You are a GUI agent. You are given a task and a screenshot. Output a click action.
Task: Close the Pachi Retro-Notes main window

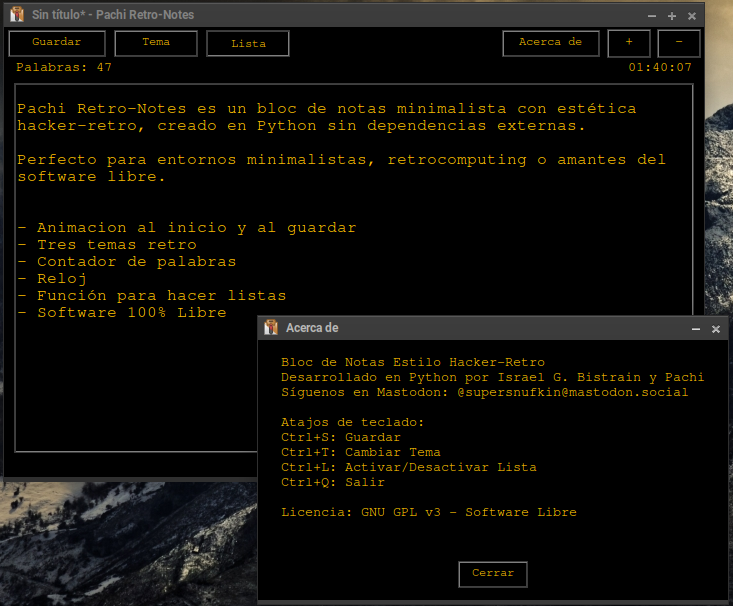tap(692, 16)
